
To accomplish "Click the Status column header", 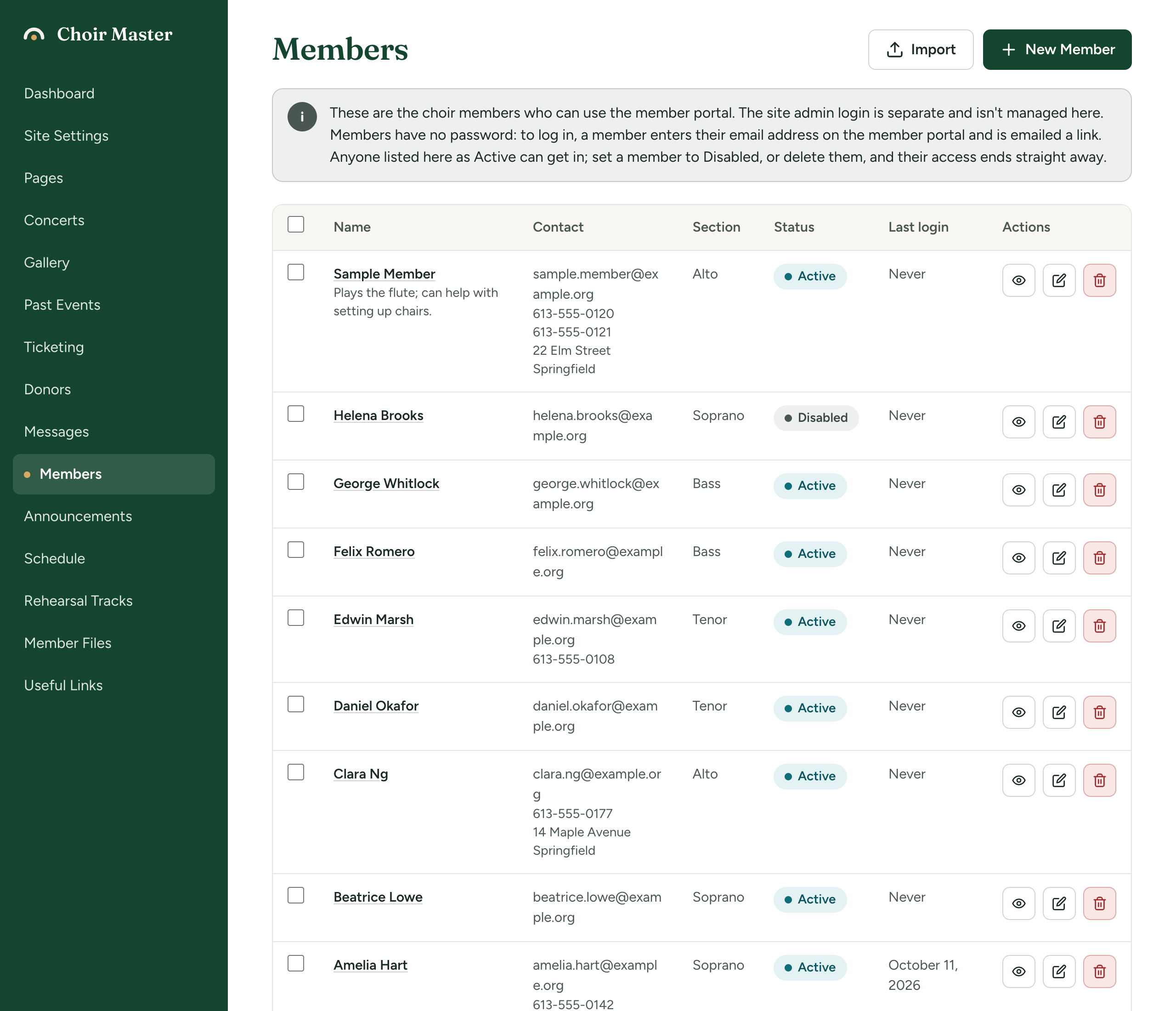I will pyautogui.click(x=793, y=227).
